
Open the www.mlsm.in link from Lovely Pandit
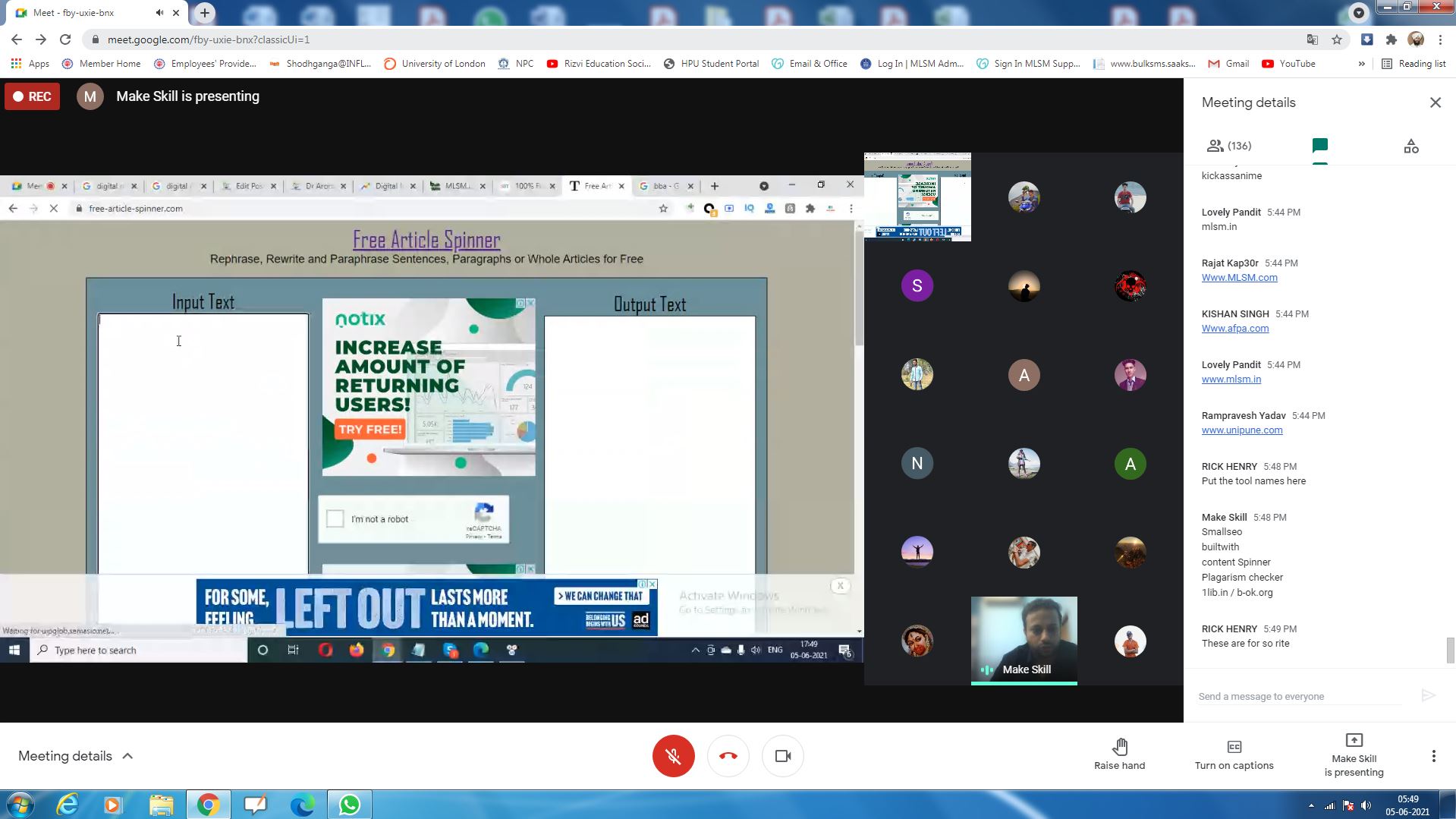pos(1231,379)
